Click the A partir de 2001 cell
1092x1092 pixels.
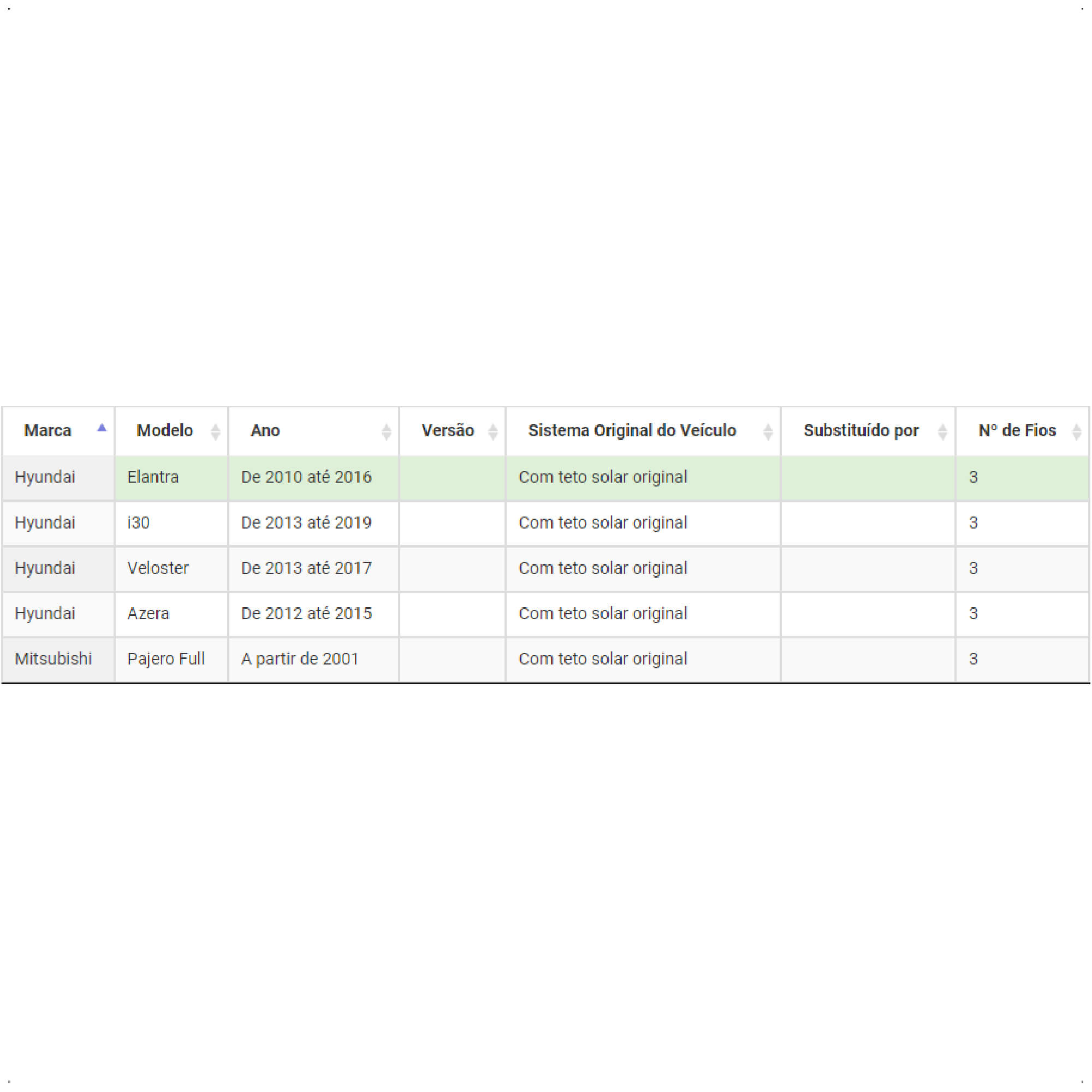coord(314,659)
